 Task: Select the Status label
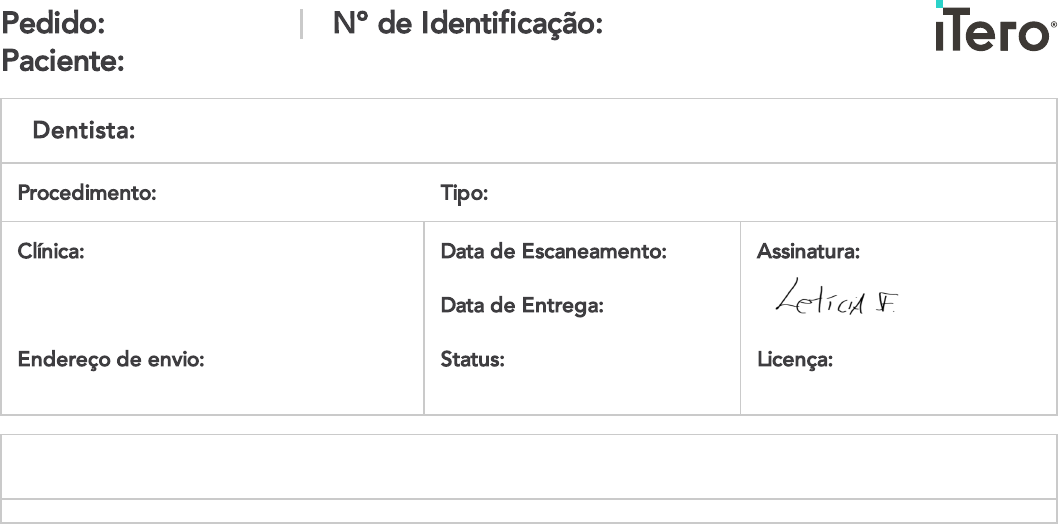472,360
